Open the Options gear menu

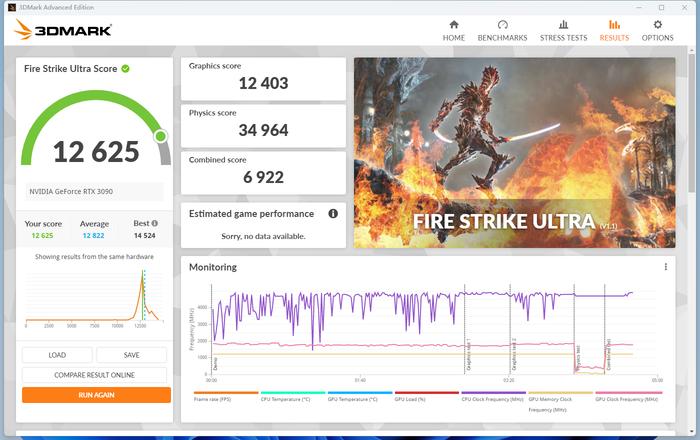(657, 30)
